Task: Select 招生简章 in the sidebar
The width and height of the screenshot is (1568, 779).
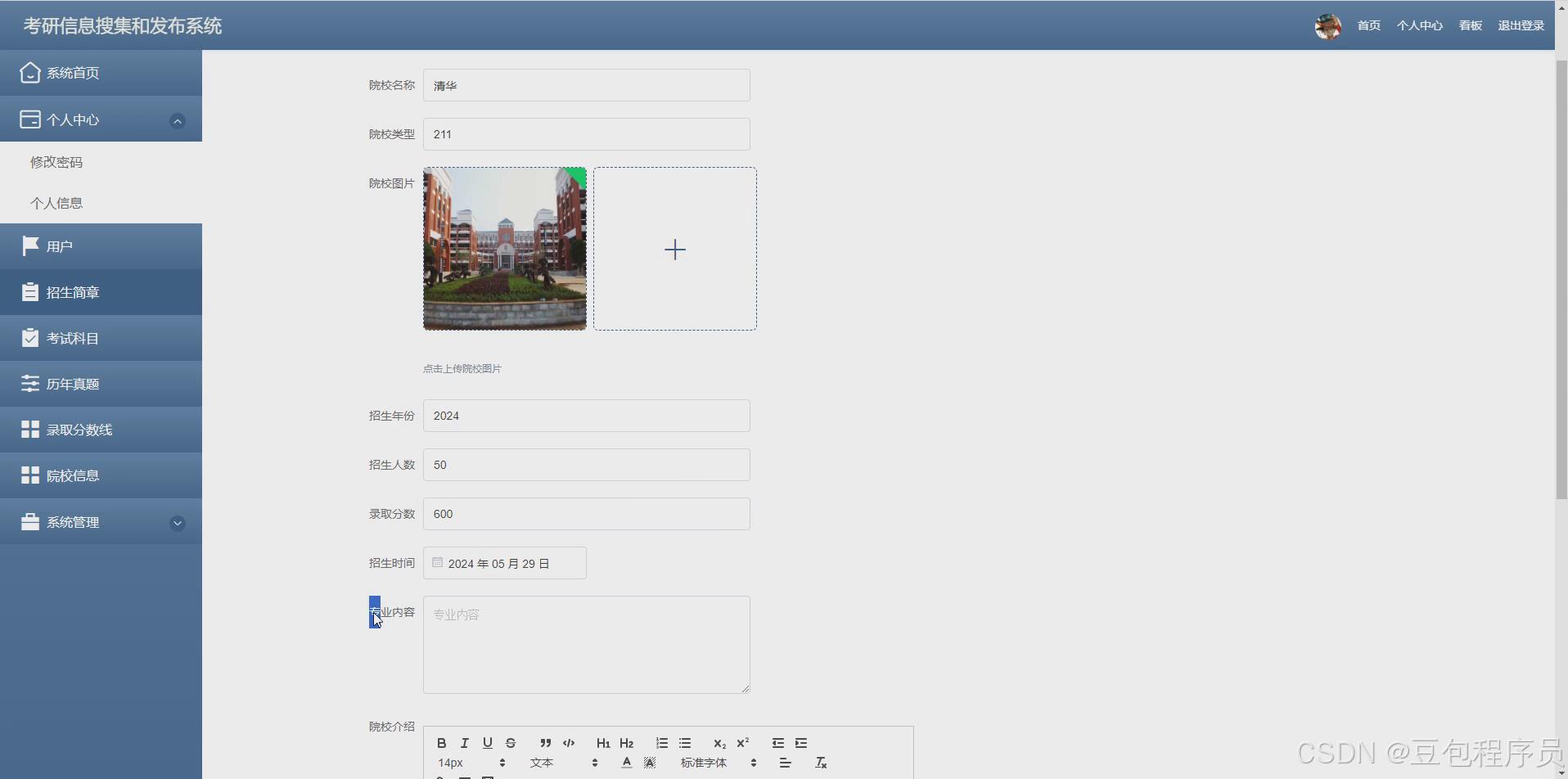Action: point(101,292)
